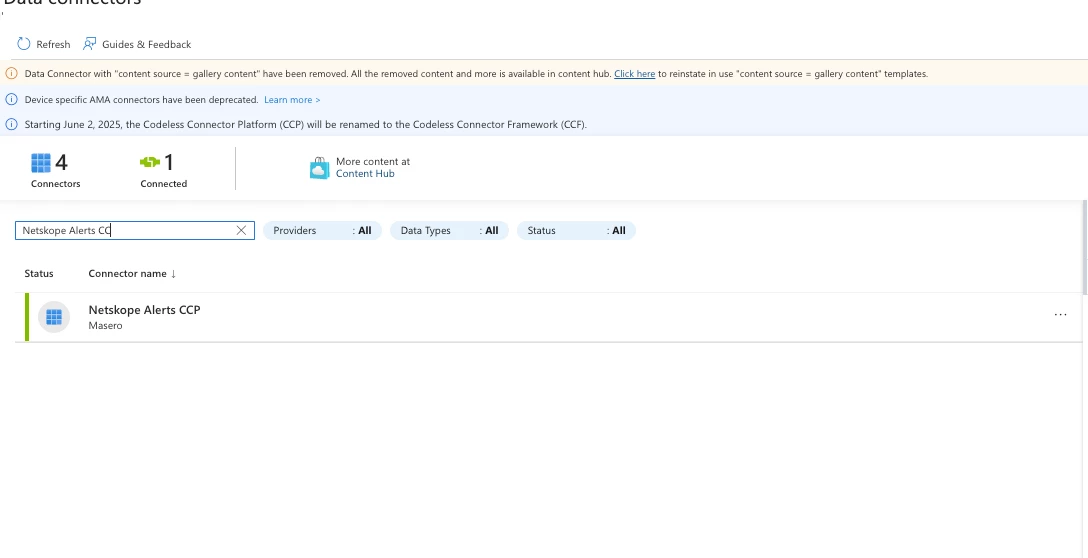This screenshot has width=1088, height=558.
Task: Open the Learn more link
Action: pyautogui.click(x=292, y=100)
